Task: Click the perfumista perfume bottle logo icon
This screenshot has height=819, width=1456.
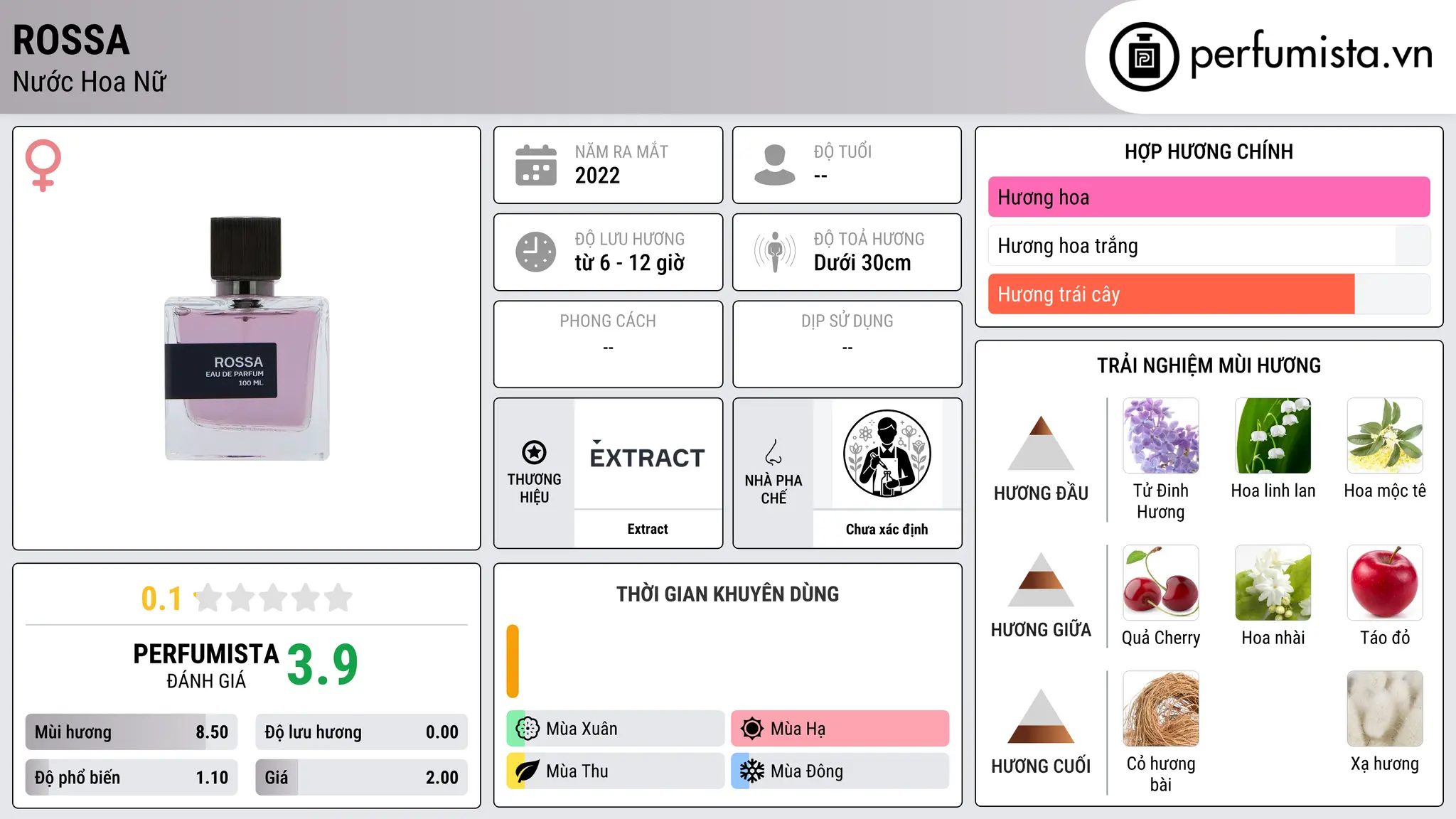Action: [x=1144, y=57]
